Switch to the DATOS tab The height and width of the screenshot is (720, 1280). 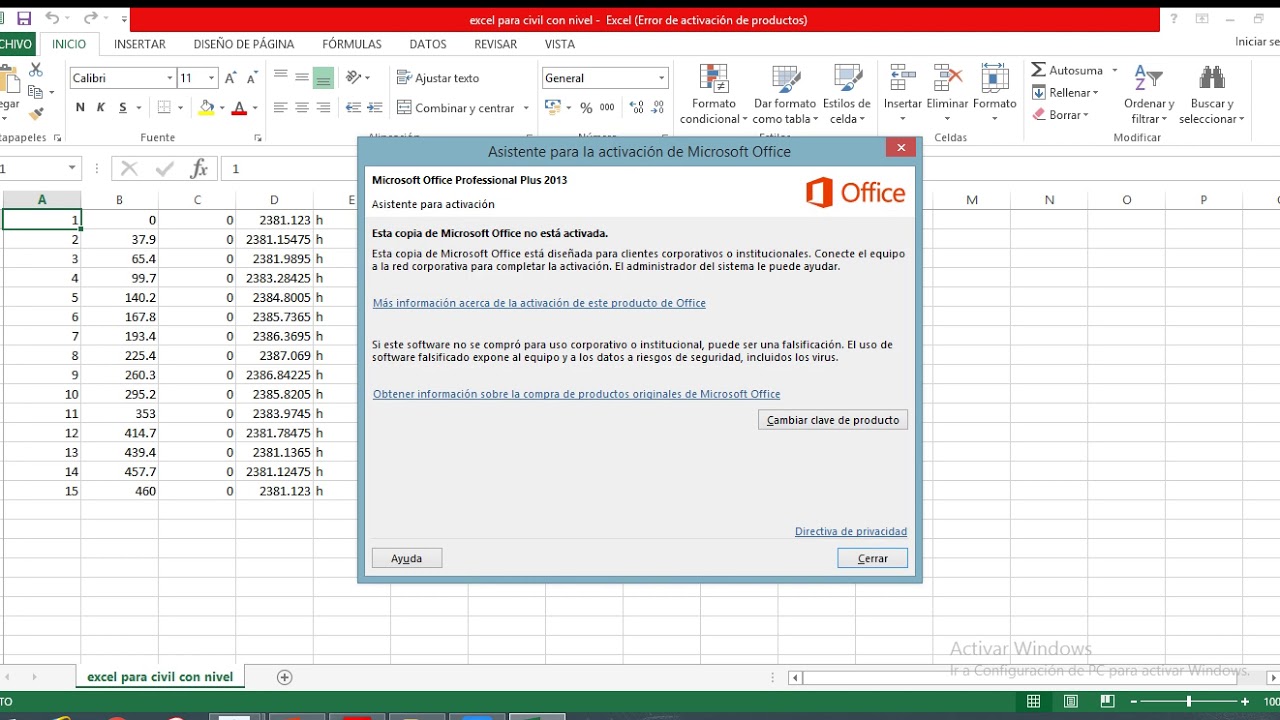tap(428, 44)
